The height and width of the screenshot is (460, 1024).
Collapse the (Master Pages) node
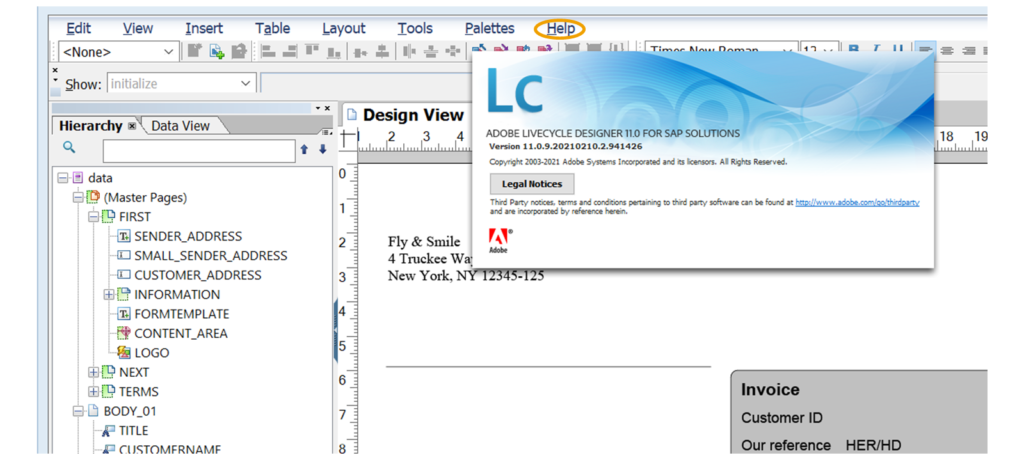coord(78,197)
